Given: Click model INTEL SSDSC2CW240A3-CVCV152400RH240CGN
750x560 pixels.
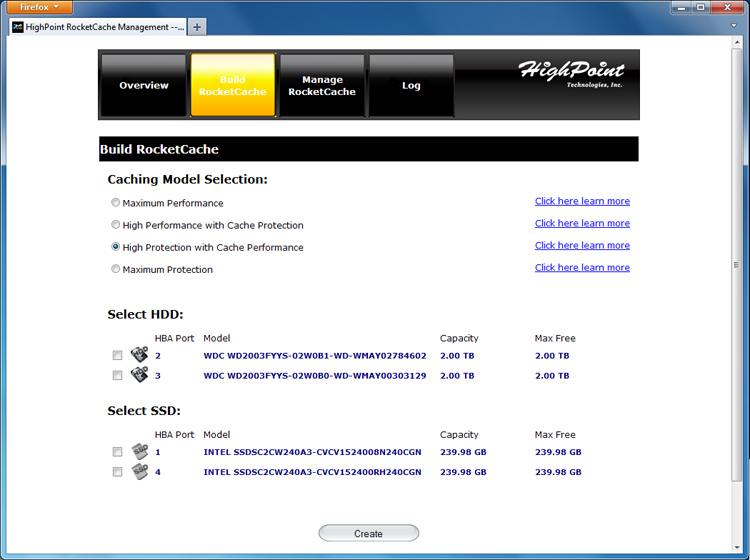Looking at the screenshot, I should 312,472.
